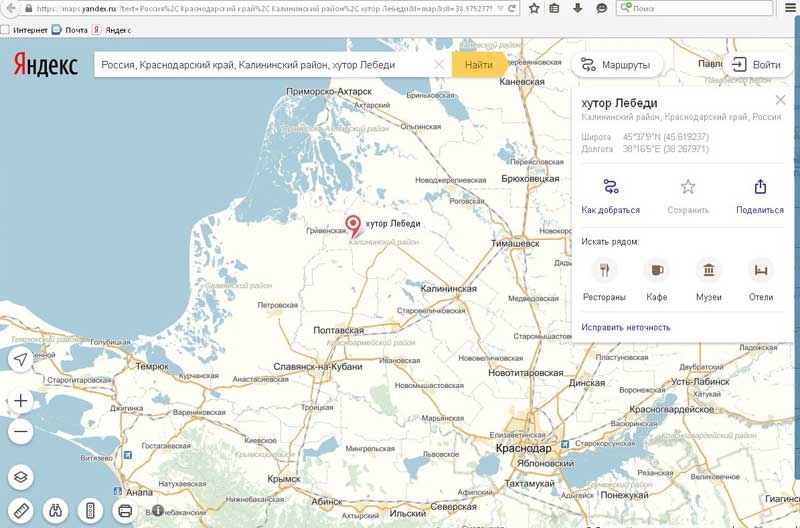Click the Поделиться share icon
The image size is (800, 528).
tap(760, 187)
